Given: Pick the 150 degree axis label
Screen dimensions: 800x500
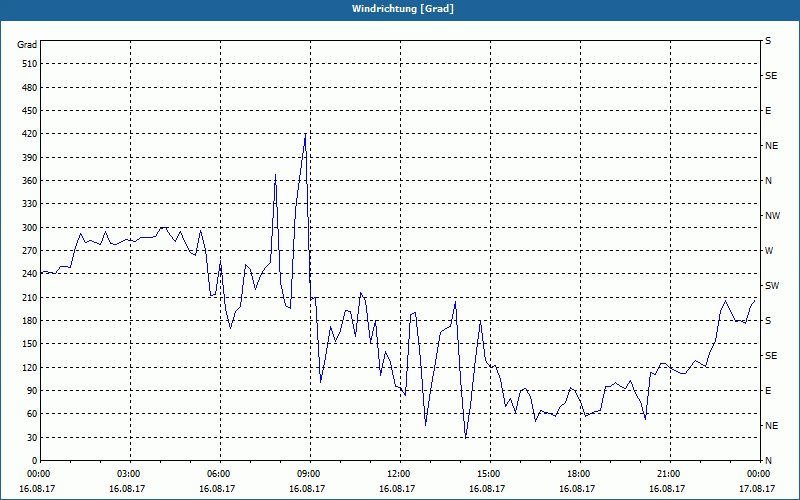Looking at the screenshot, I should pyautogui.click(x=30, y=344).
